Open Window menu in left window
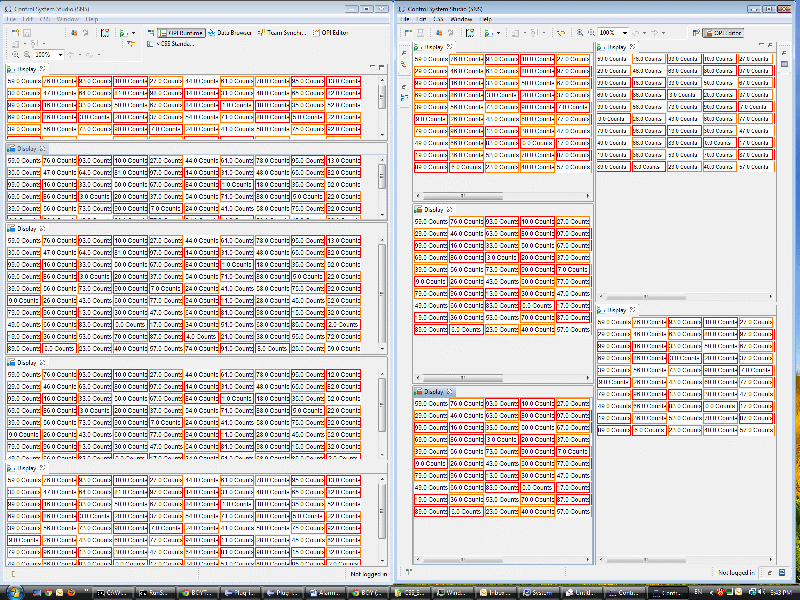800x600 pixels. [x=68, y=19]
